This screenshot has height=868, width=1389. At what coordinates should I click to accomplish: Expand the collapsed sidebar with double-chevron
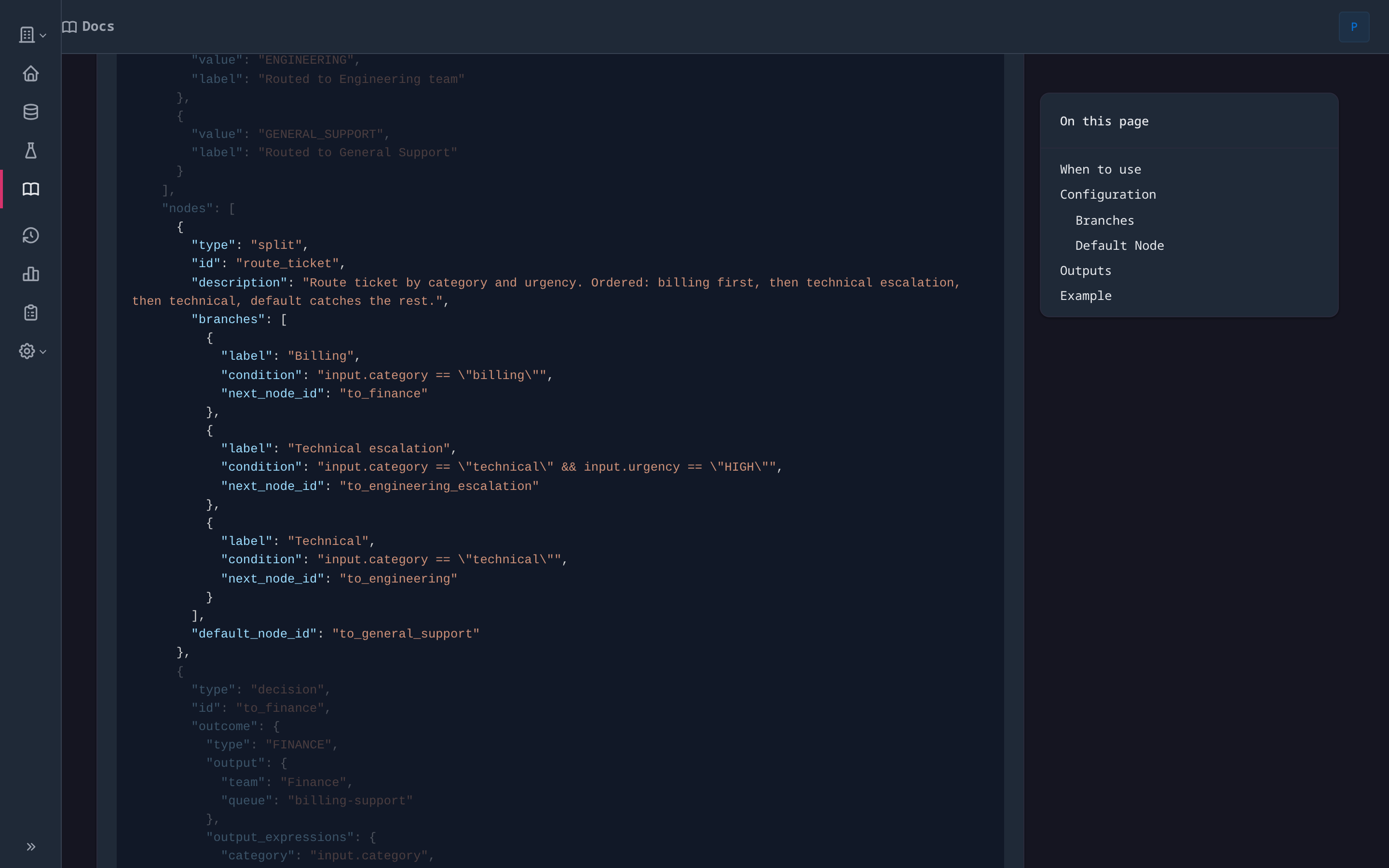[31, 846]
